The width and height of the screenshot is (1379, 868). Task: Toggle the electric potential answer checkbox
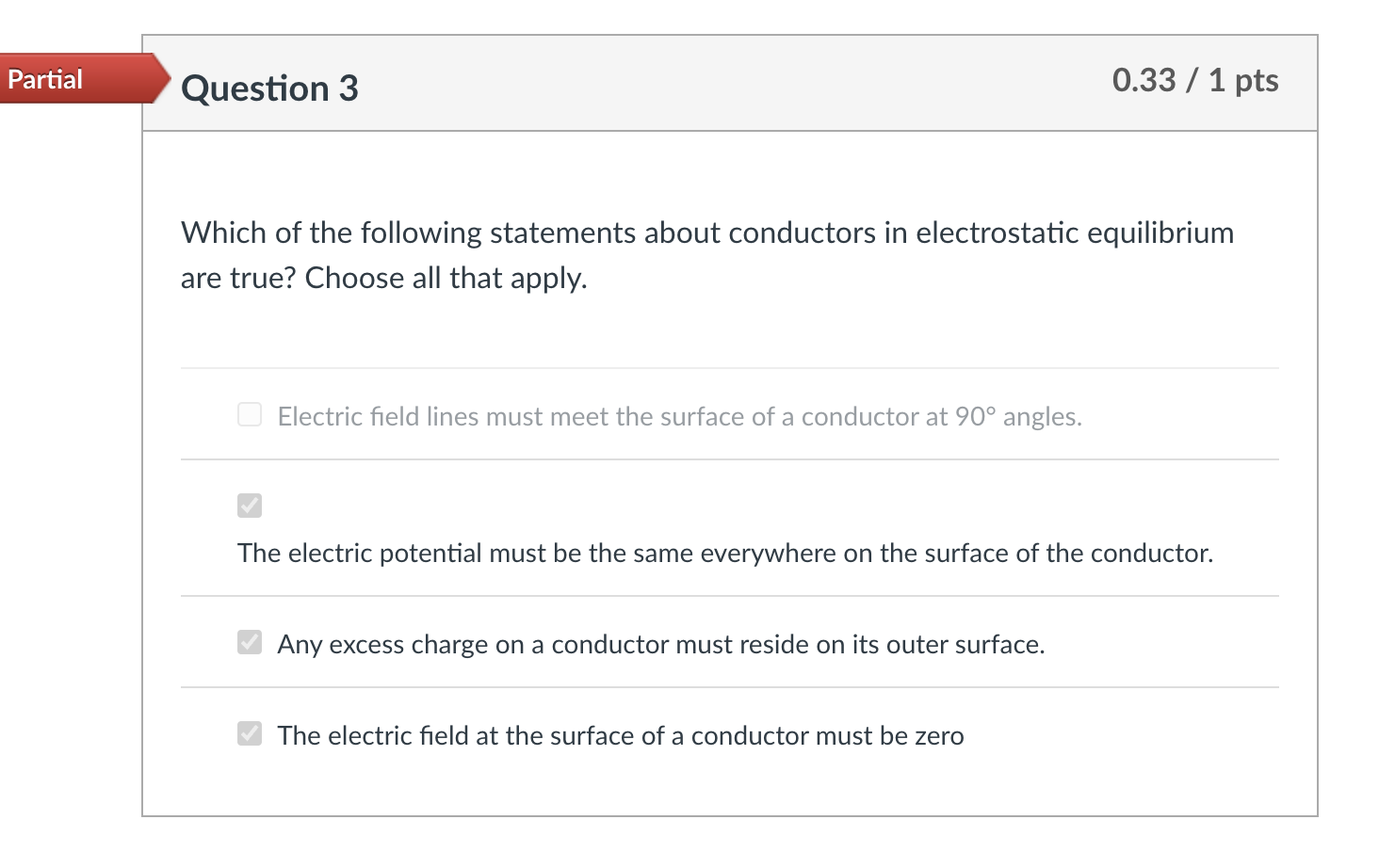coord(250,506)
